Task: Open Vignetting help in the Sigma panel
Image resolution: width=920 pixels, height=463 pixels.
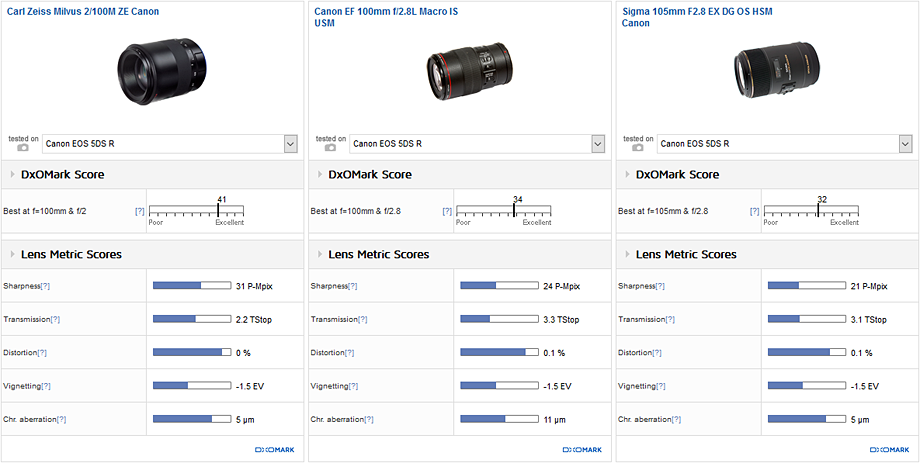Action: tap(661, 386)
